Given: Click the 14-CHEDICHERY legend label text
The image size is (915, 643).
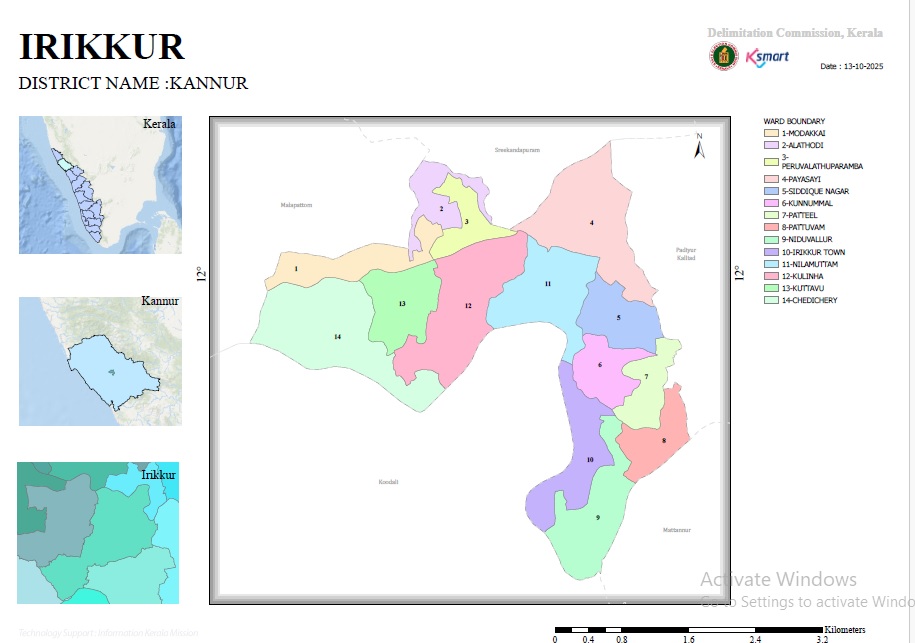Looking at the screenshot, I should point(809,300).
